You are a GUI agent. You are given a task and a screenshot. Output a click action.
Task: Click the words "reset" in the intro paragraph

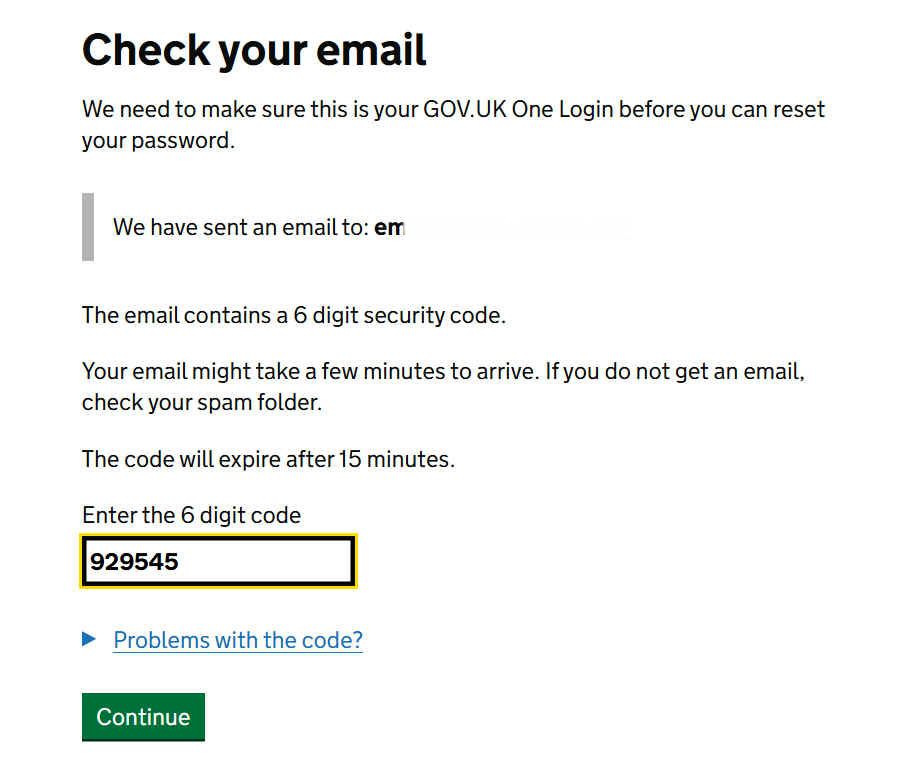[798, 109]
